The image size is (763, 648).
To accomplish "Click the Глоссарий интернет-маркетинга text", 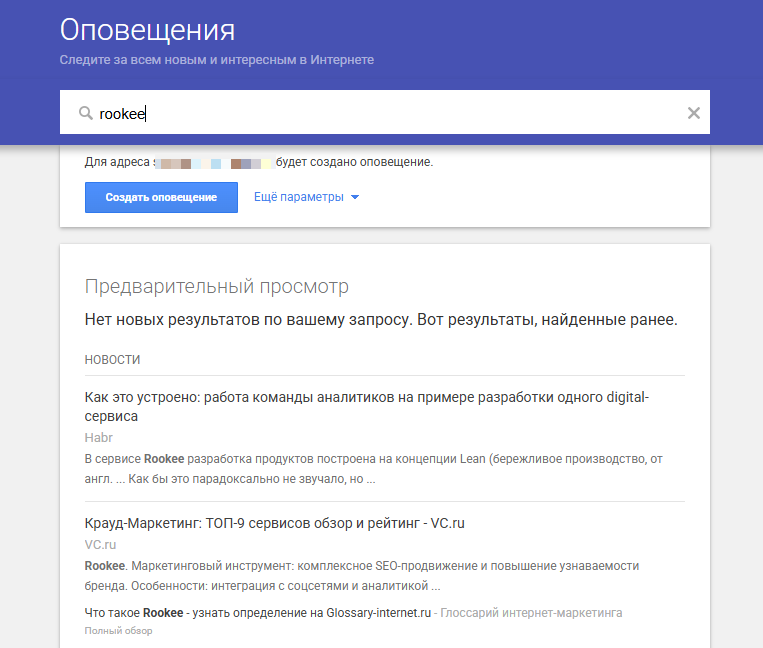I will [531, 612].
